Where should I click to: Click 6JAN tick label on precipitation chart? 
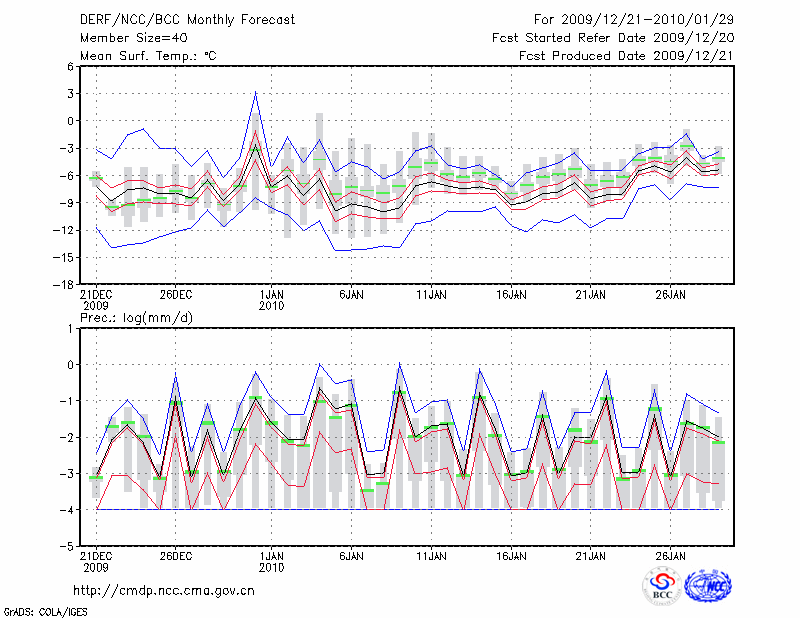pyautogui.click(x=350, y=555)
